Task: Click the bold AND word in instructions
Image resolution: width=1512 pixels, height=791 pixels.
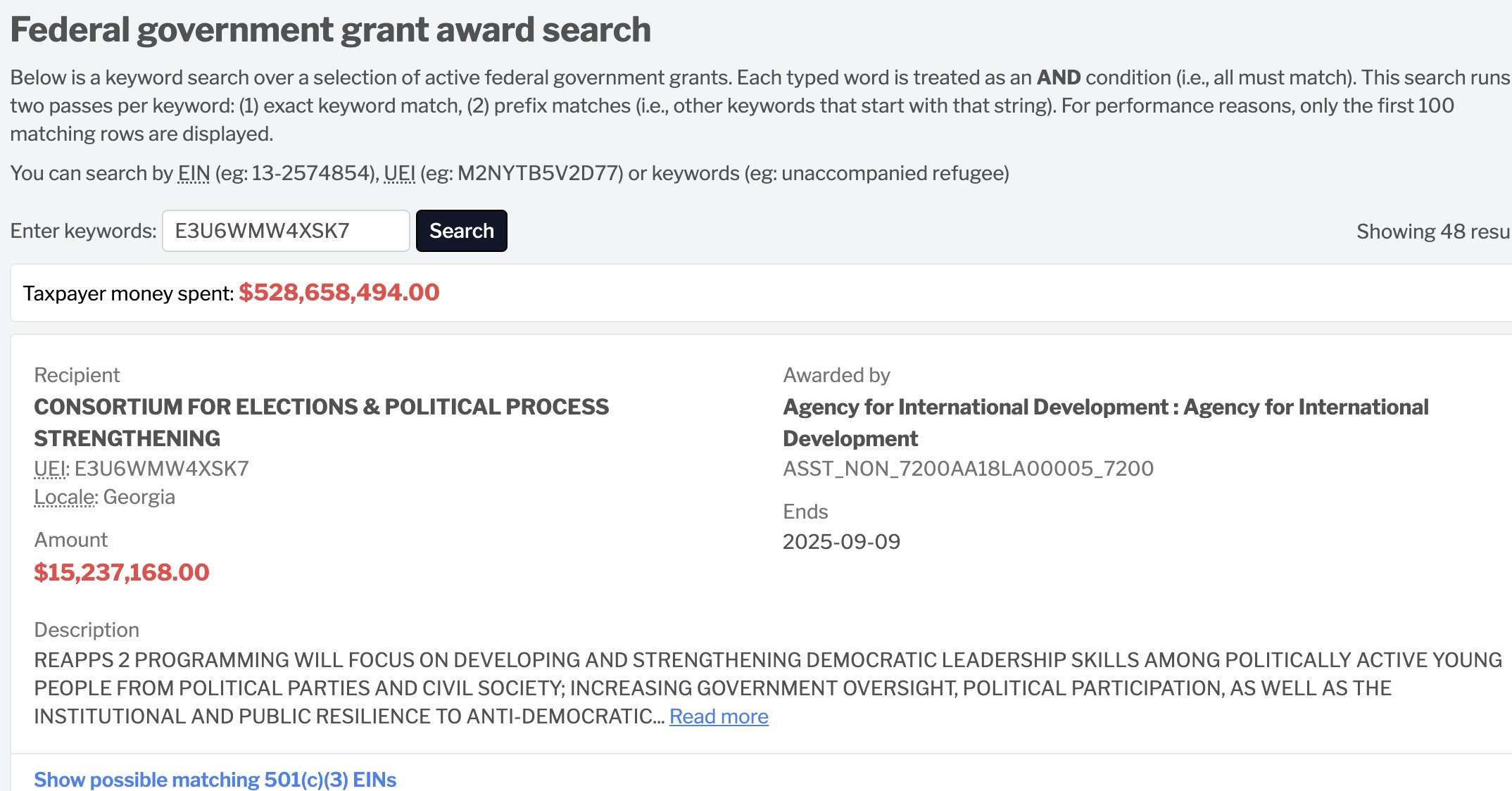Action: pyautogui.click(x=1059, y=77)
